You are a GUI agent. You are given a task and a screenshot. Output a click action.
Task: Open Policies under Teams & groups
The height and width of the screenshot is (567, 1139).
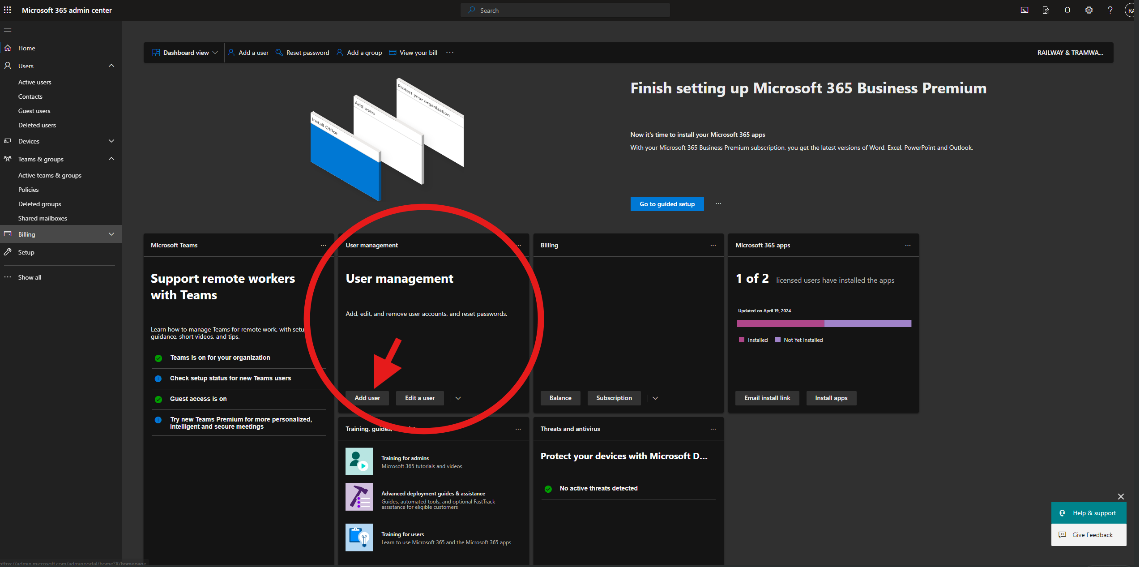click(x=28, y=189)
